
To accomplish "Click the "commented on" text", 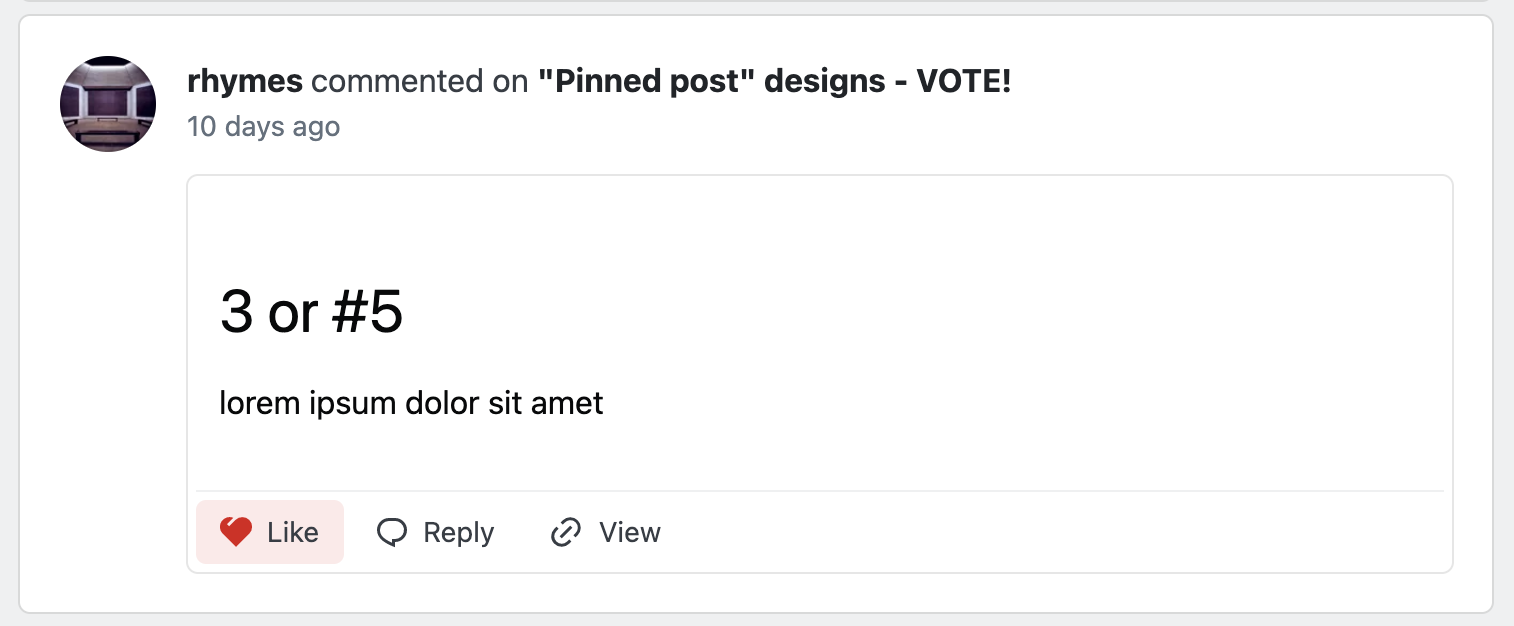I will click(420, 82).
